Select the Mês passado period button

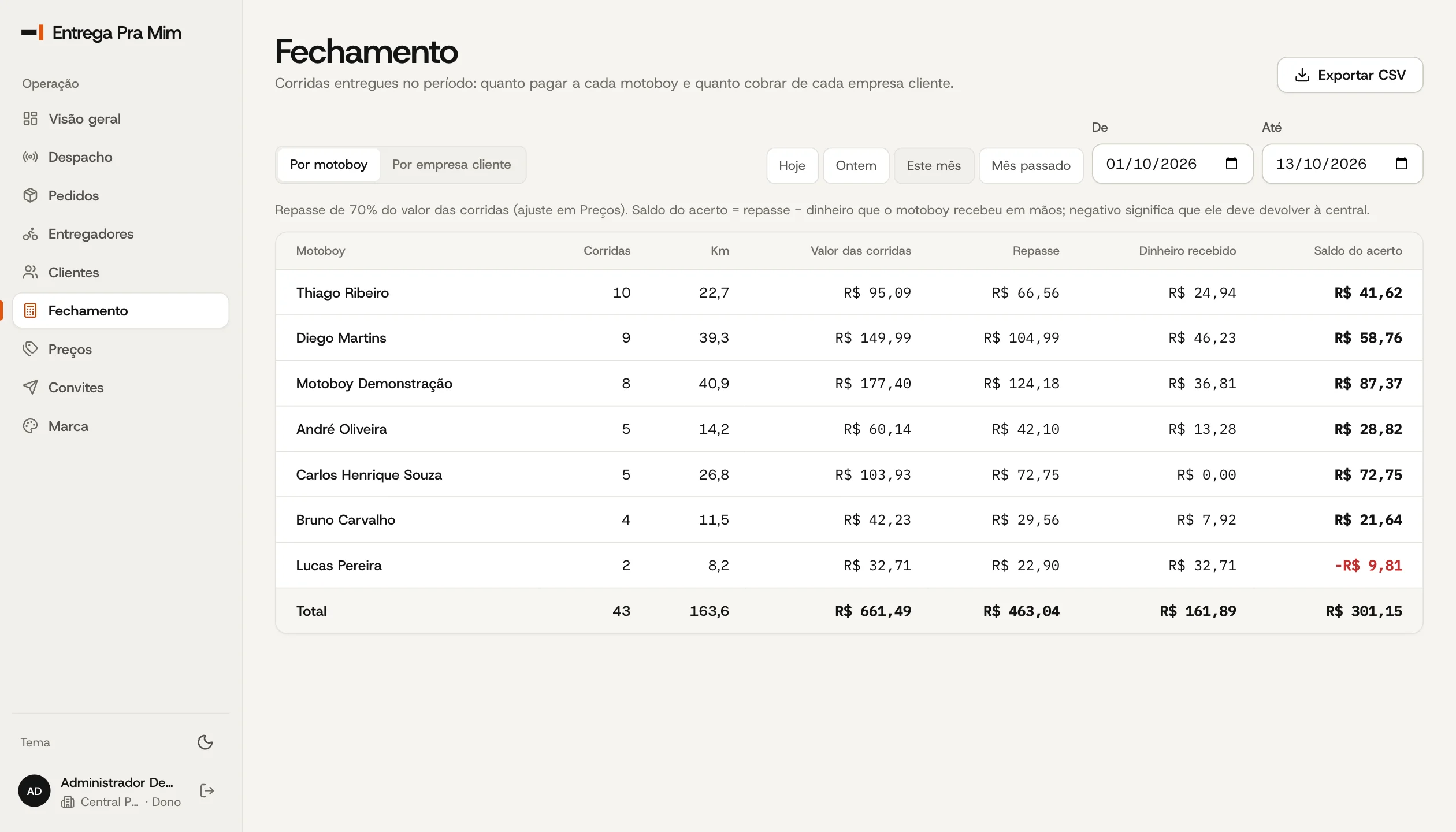coord(1031,166)
